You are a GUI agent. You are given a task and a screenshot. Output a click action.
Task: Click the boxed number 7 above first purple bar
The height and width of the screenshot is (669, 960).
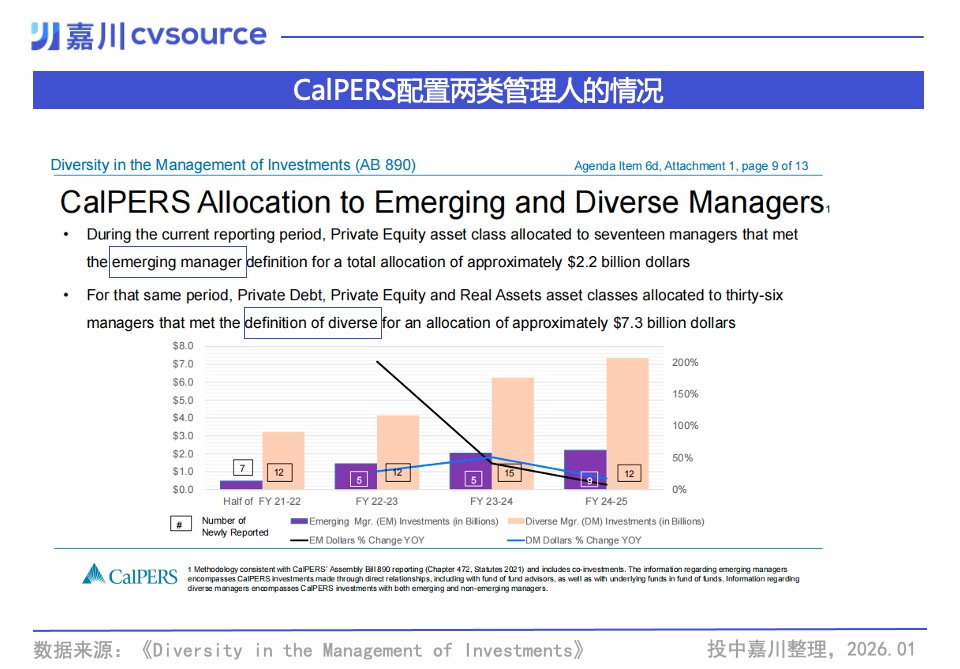(x=243, y=467)
